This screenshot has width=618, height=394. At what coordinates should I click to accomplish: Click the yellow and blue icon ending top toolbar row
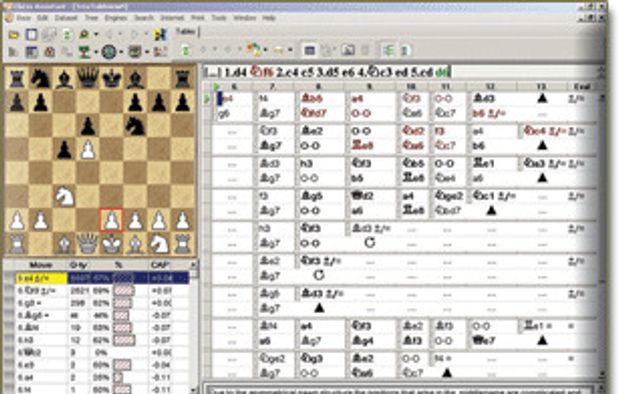point(160,35)
